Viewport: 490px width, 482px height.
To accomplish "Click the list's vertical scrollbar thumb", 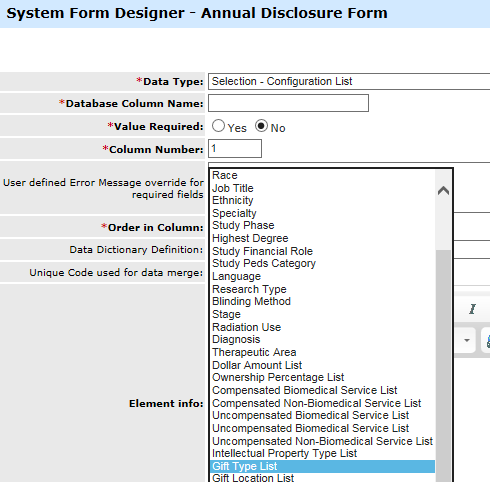I will pos(443,366).
